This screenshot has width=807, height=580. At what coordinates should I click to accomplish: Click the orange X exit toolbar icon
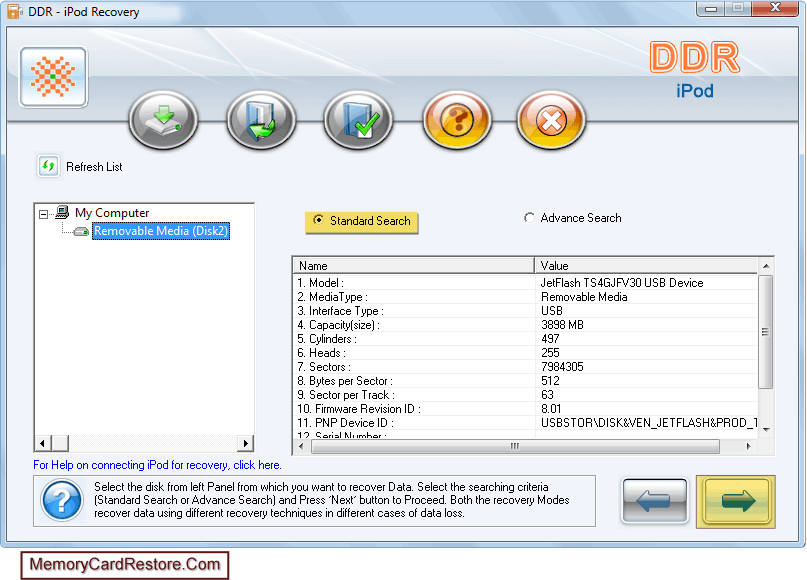[x=551, y=120]
